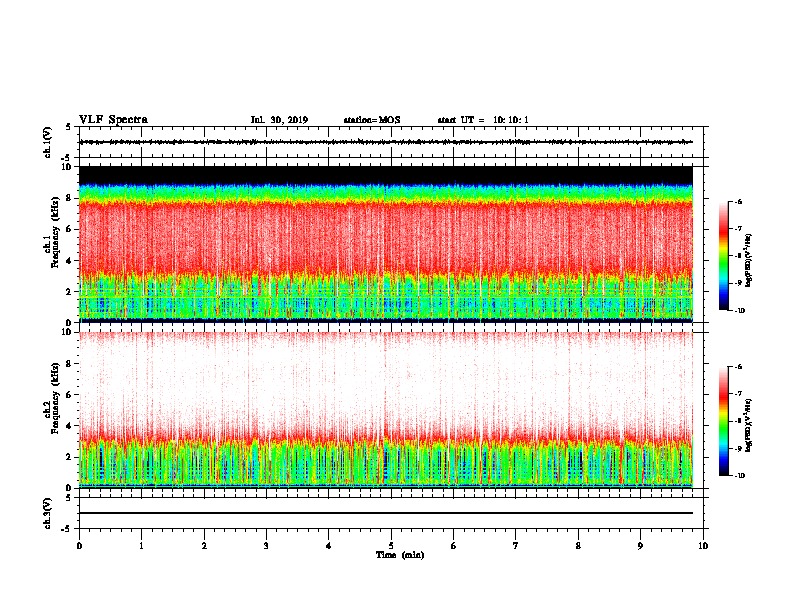Click the ch.2 color bar log(PSD) unit label

[749, 425]
